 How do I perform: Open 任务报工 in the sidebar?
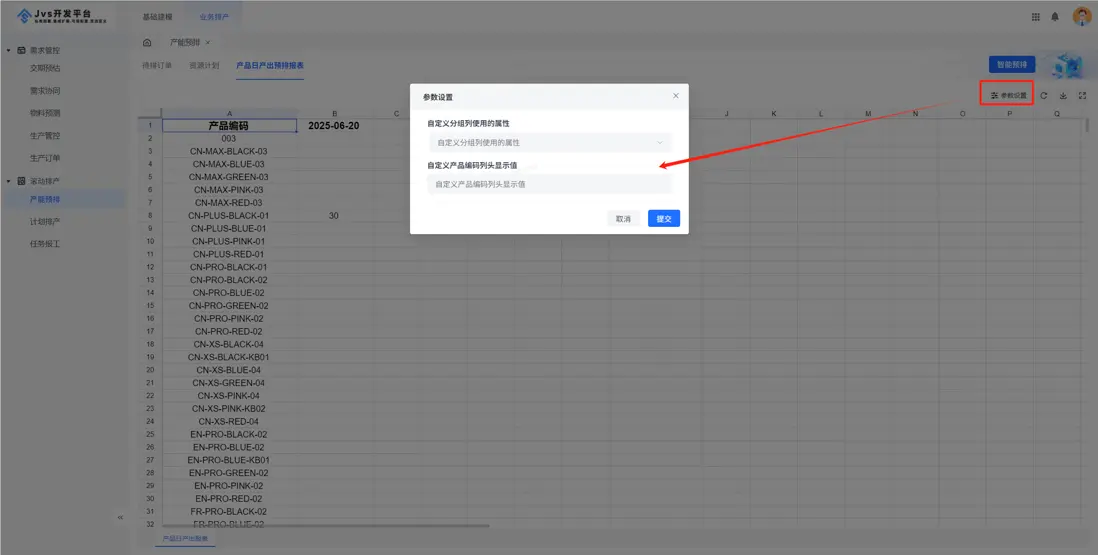pos(45,244)
